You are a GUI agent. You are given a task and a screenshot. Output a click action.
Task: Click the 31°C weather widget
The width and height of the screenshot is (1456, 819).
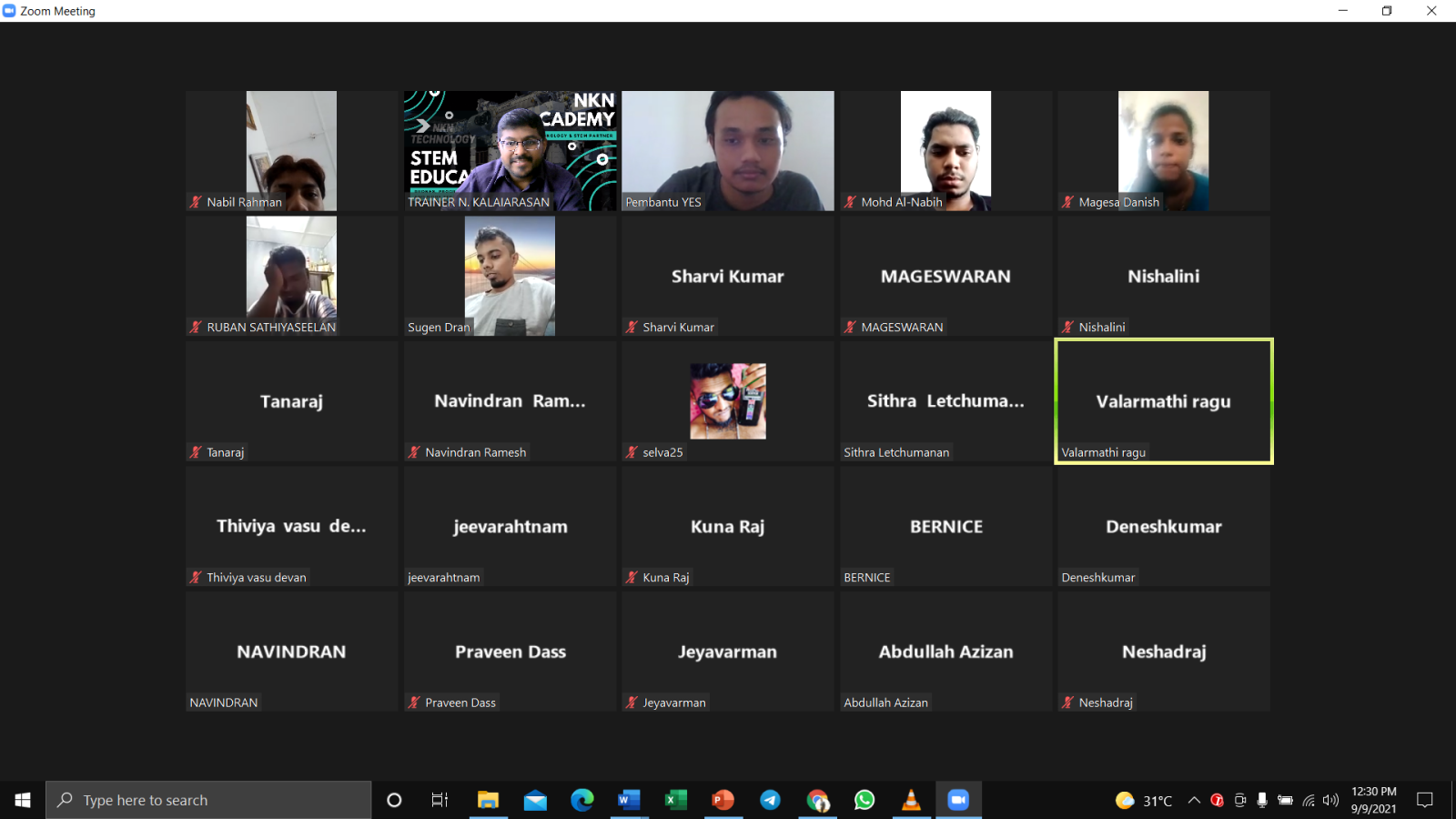[1144, 800]
